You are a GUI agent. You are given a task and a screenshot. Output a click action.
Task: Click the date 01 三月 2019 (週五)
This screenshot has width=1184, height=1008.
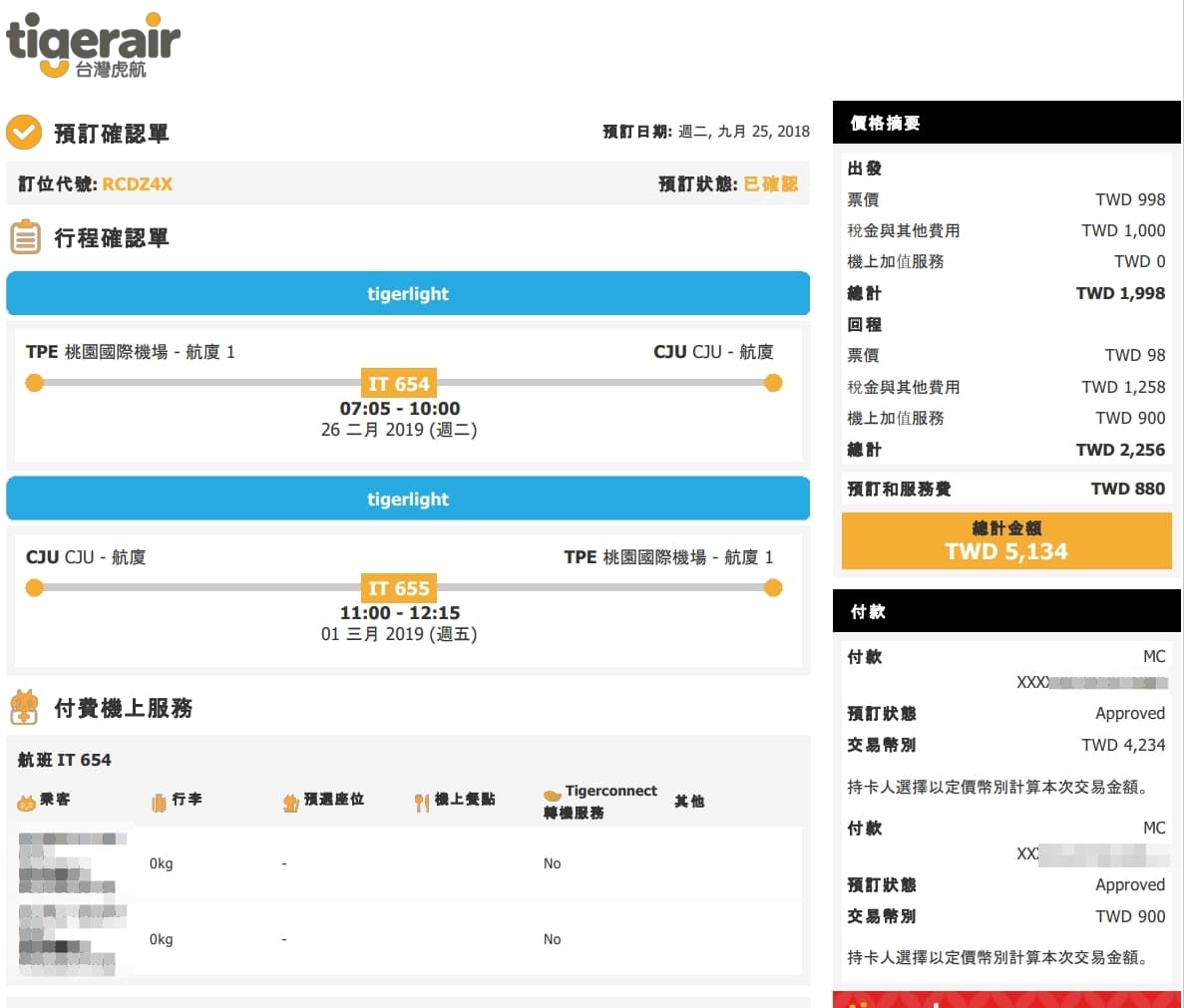click(399, 634)
